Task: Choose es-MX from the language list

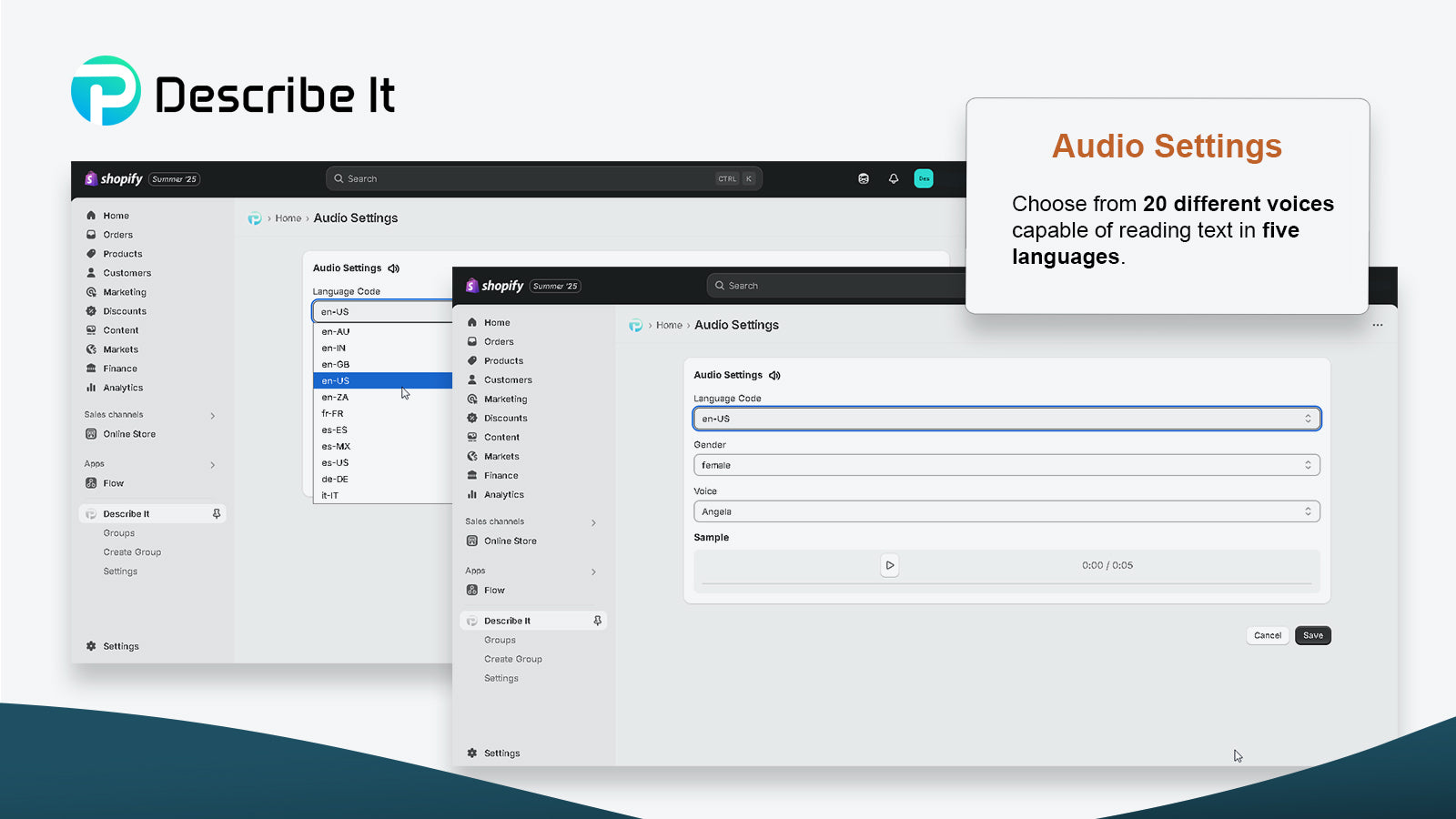Action: (x=383, y=446)
